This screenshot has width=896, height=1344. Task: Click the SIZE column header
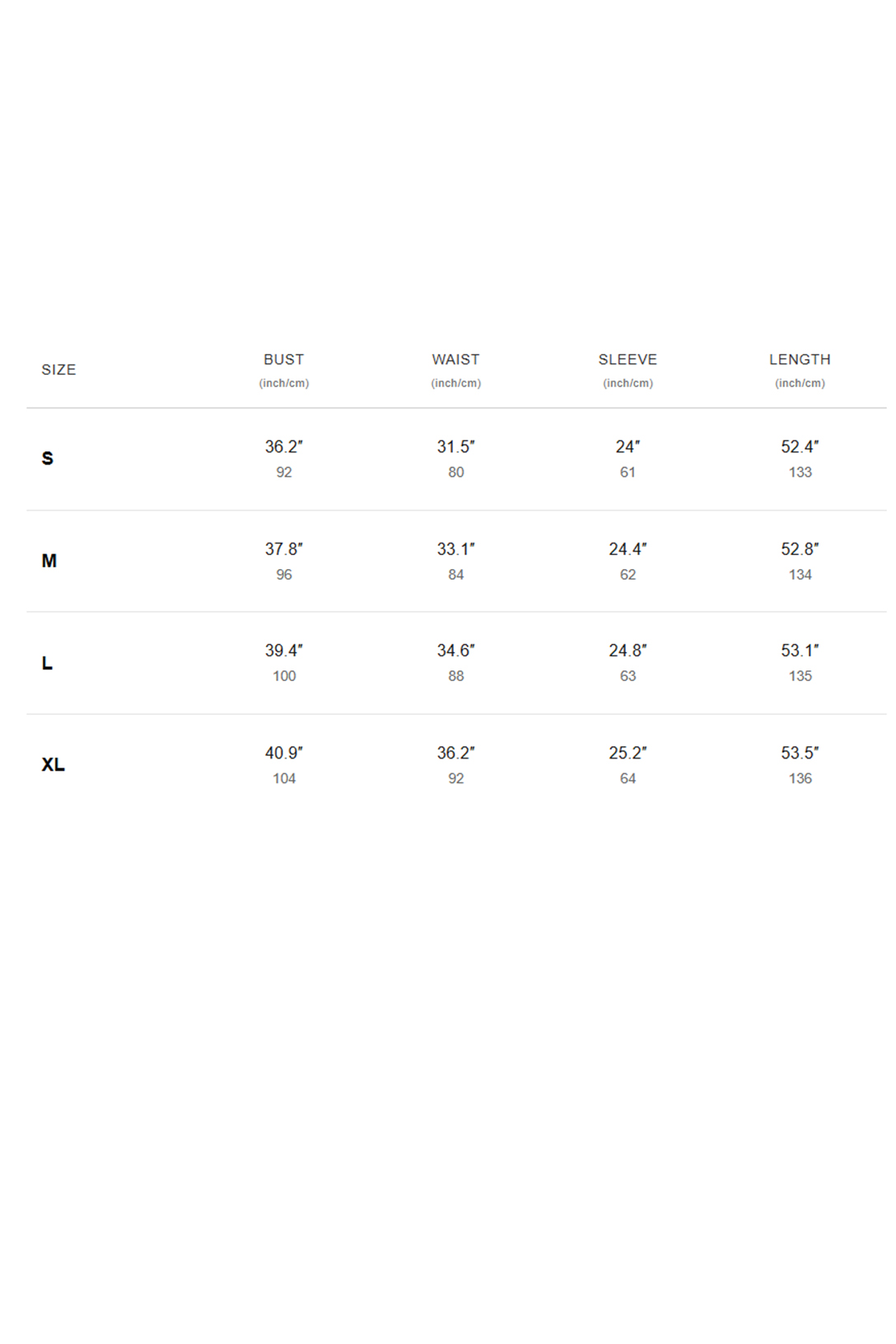pos(58,370)
